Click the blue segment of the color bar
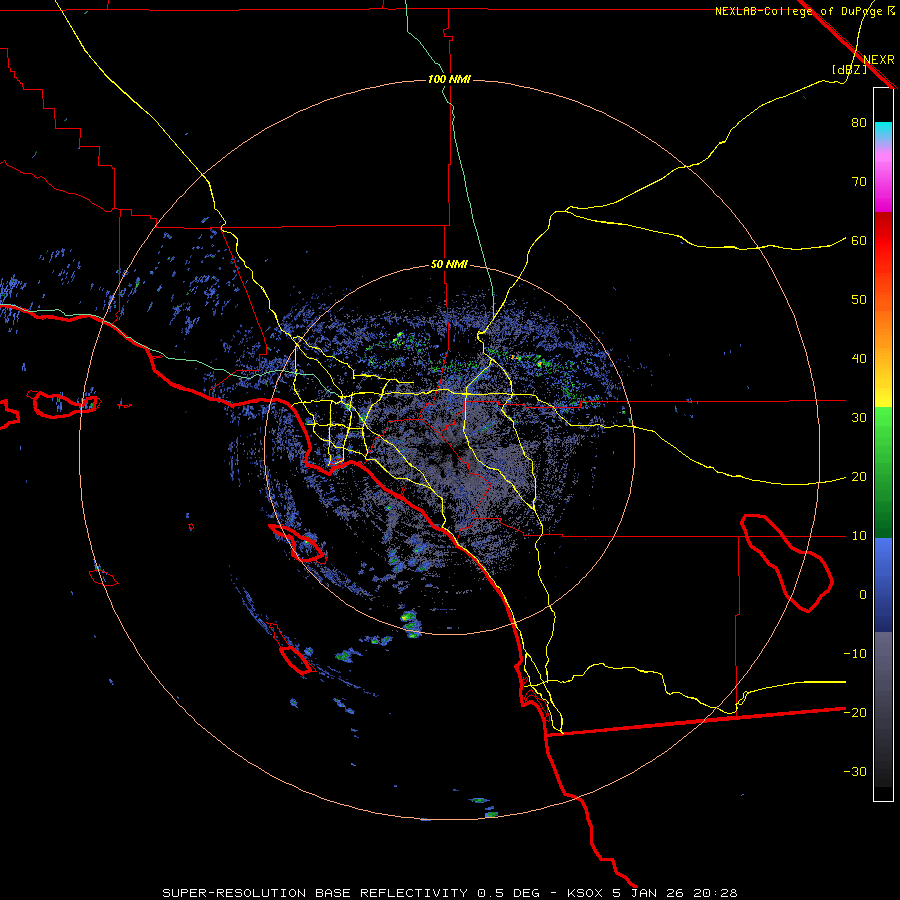Viewport: 900px width, 900px height. click(883, 585)
